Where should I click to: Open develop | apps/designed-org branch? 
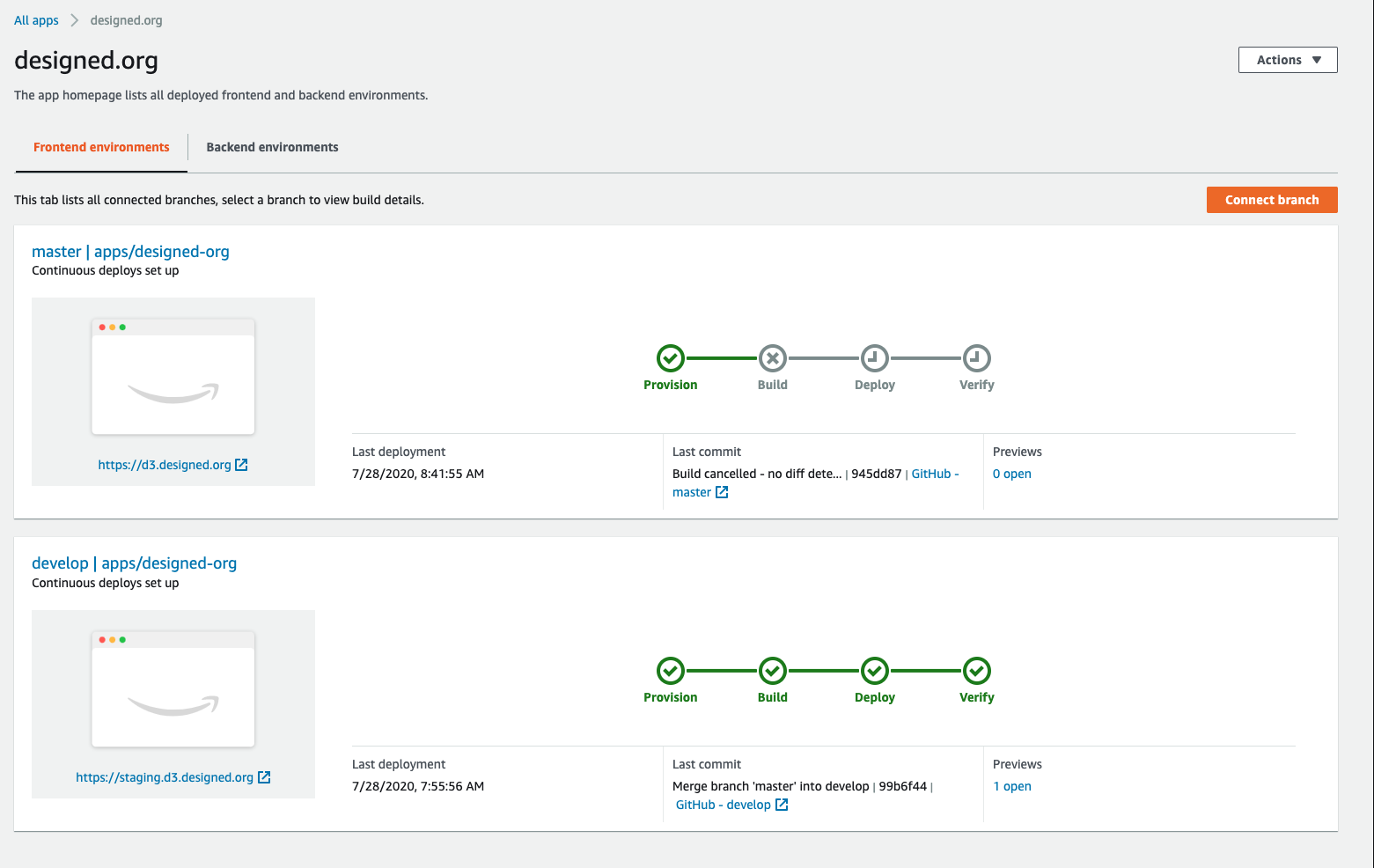click(134, 563)
